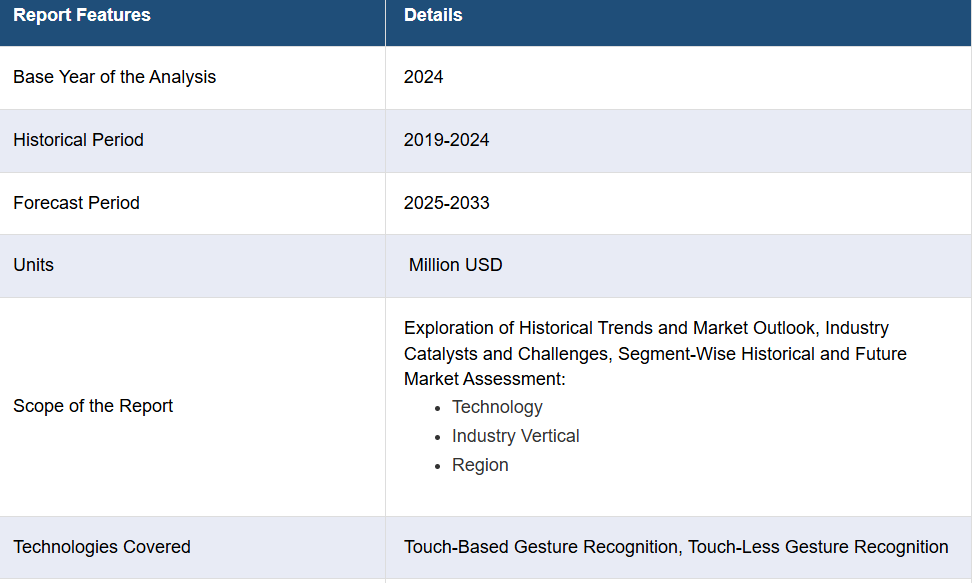Click the Report Features column header
The width and height of the screenshot is (975, 583).
coord(82,16)
